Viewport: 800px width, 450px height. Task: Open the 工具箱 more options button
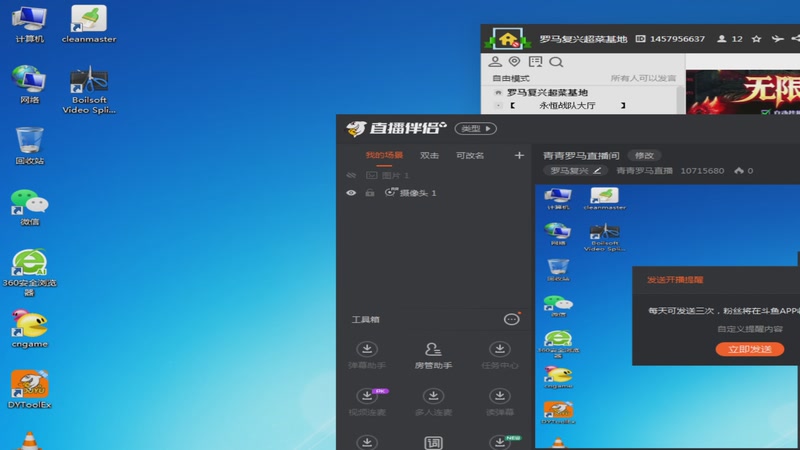[511, 319]
